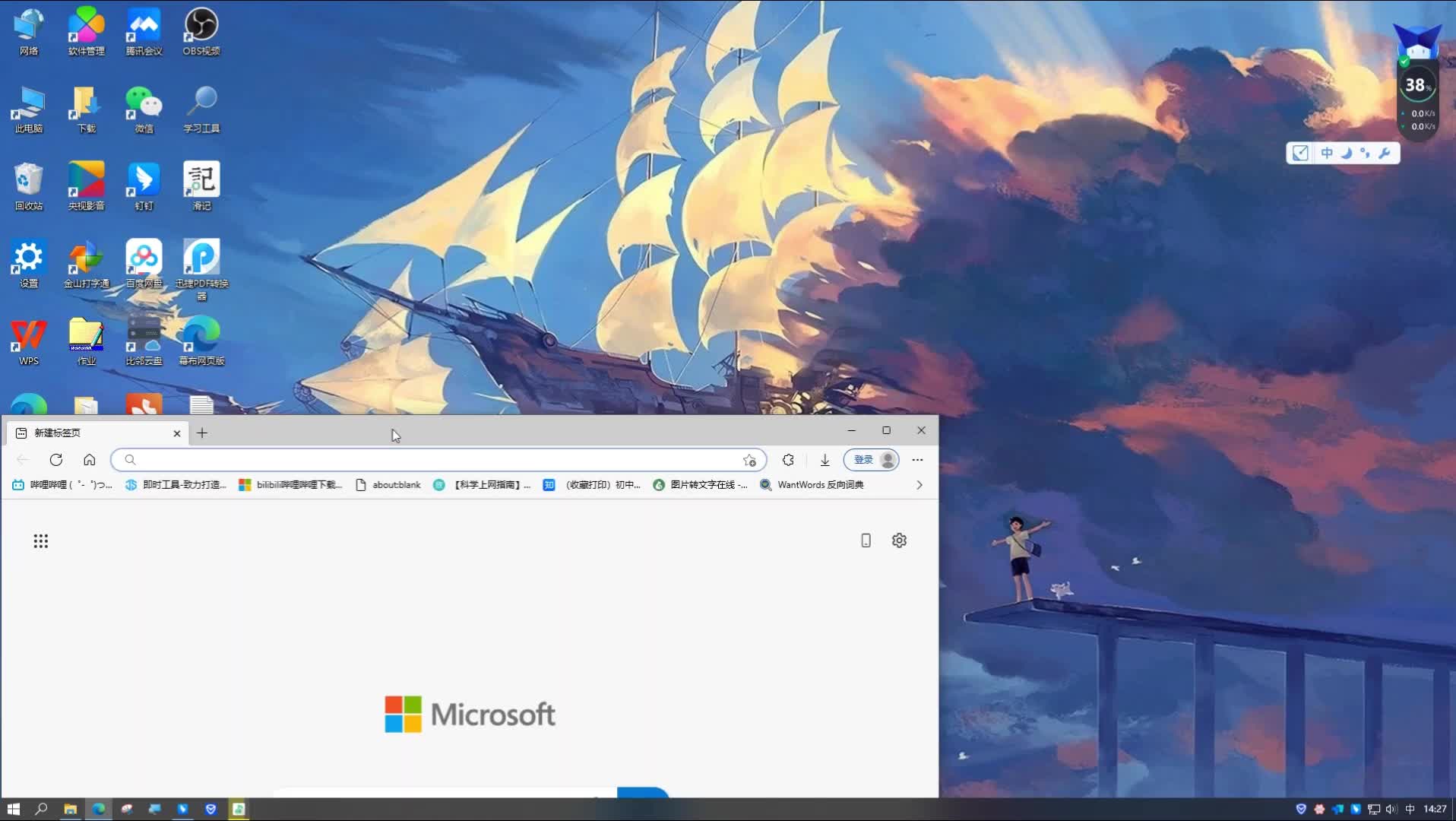Image resolution: width=1456 pixels, height=821 pixels.
Task: Select the 迅捷PDF转换器 desktop icon
Action: (x=201, y=270)
